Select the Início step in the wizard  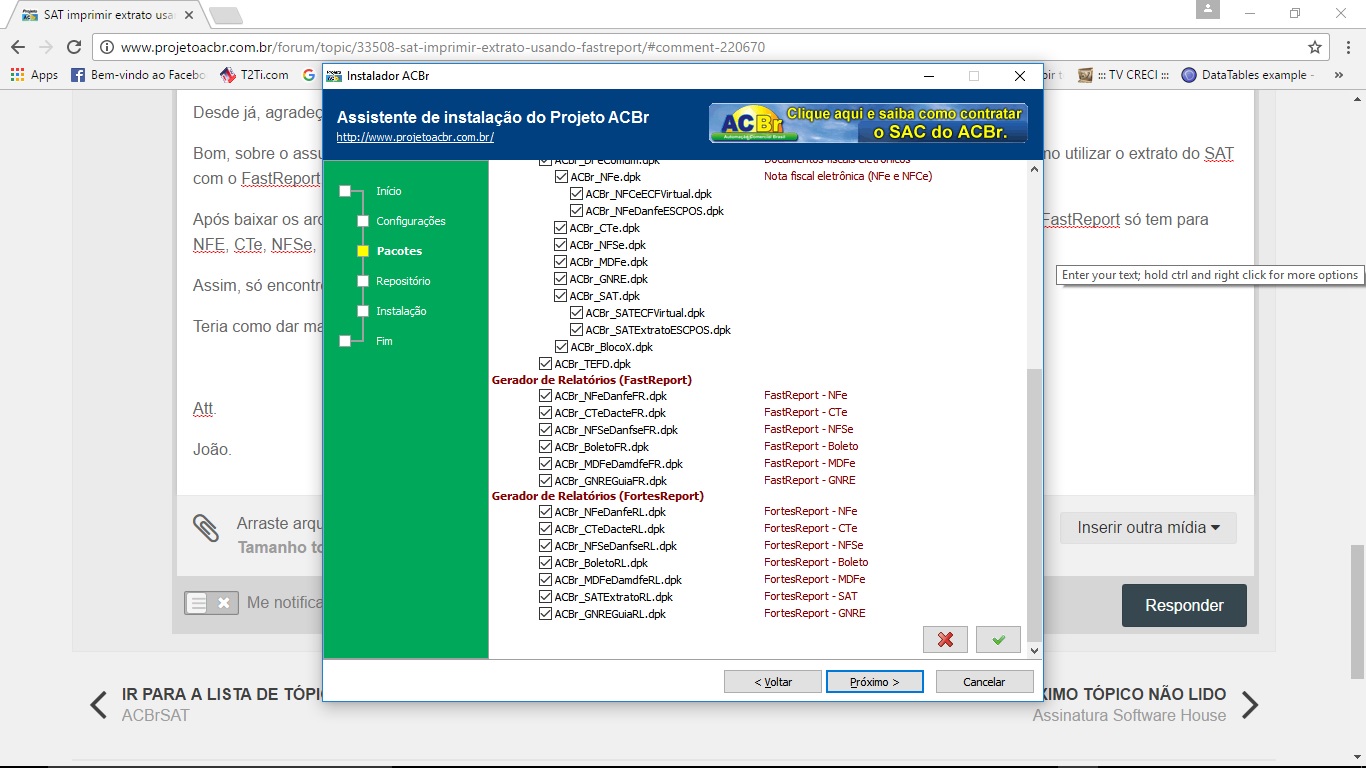[389, 191]
